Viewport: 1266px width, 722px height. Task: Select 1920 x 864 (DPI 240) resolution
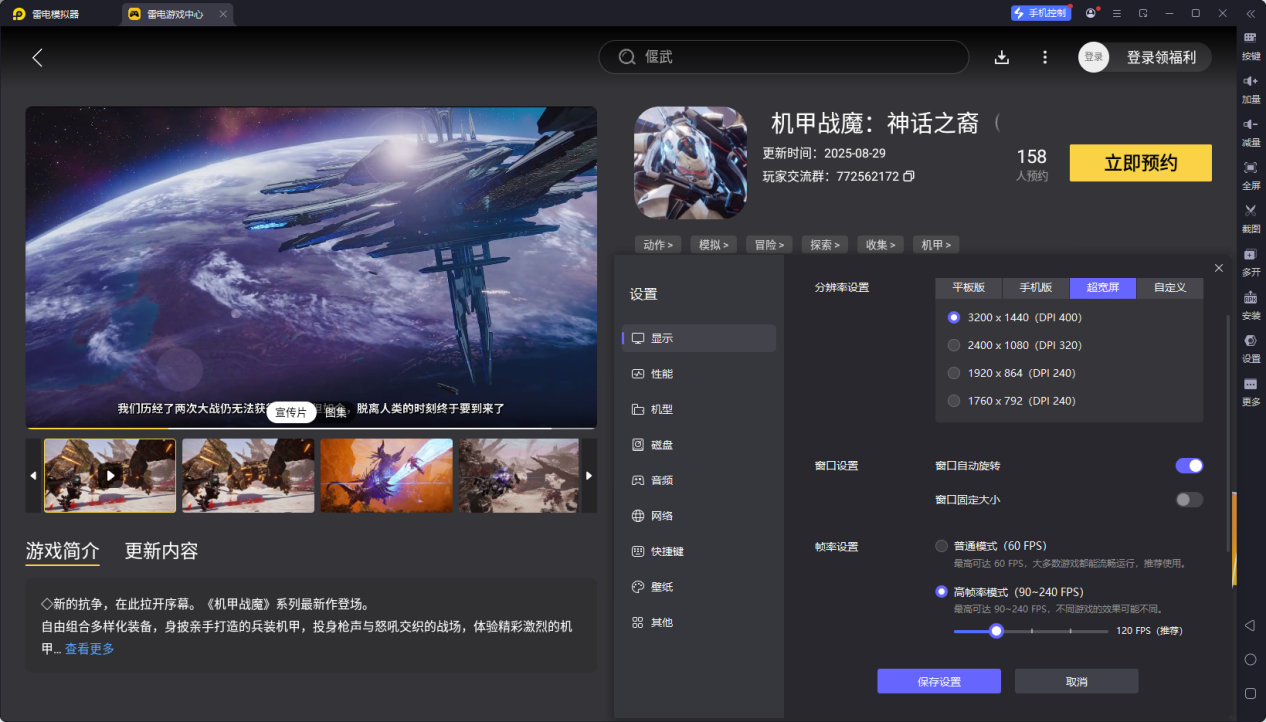coord(1011,373)
